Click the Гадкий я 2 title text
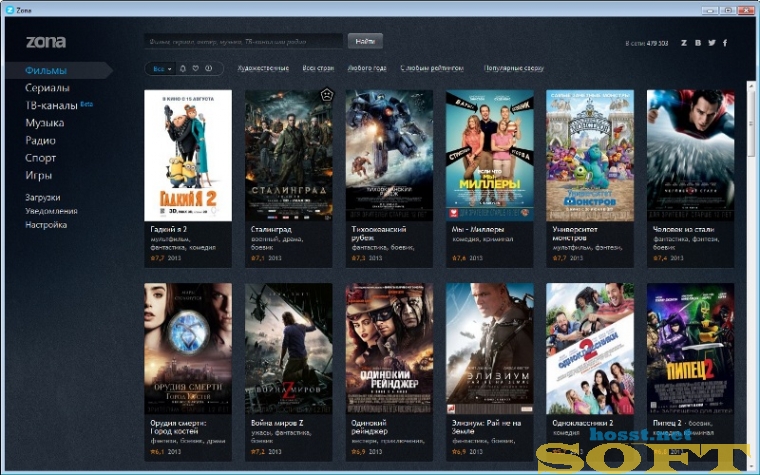The width and height of the screenshot is (760, 475). pos(168,229)
